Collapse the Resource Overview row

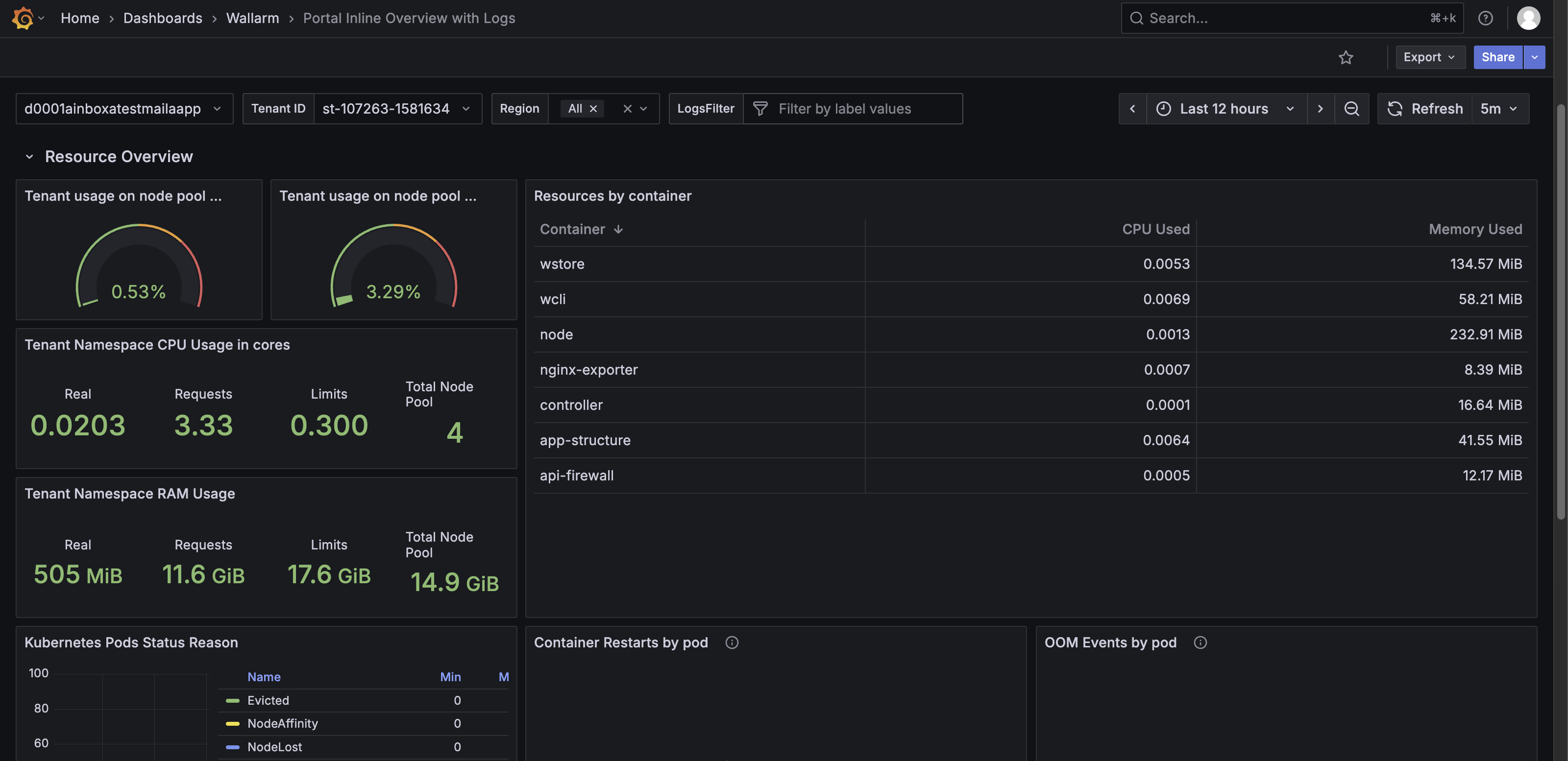(x=29, y=157)
